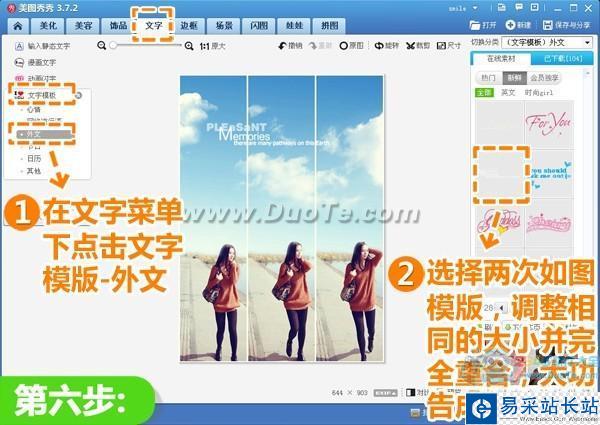The height and width of the screenshot is (425, 600).
Task: Click the image size 644 × 903 text
Action: (349, 393)
